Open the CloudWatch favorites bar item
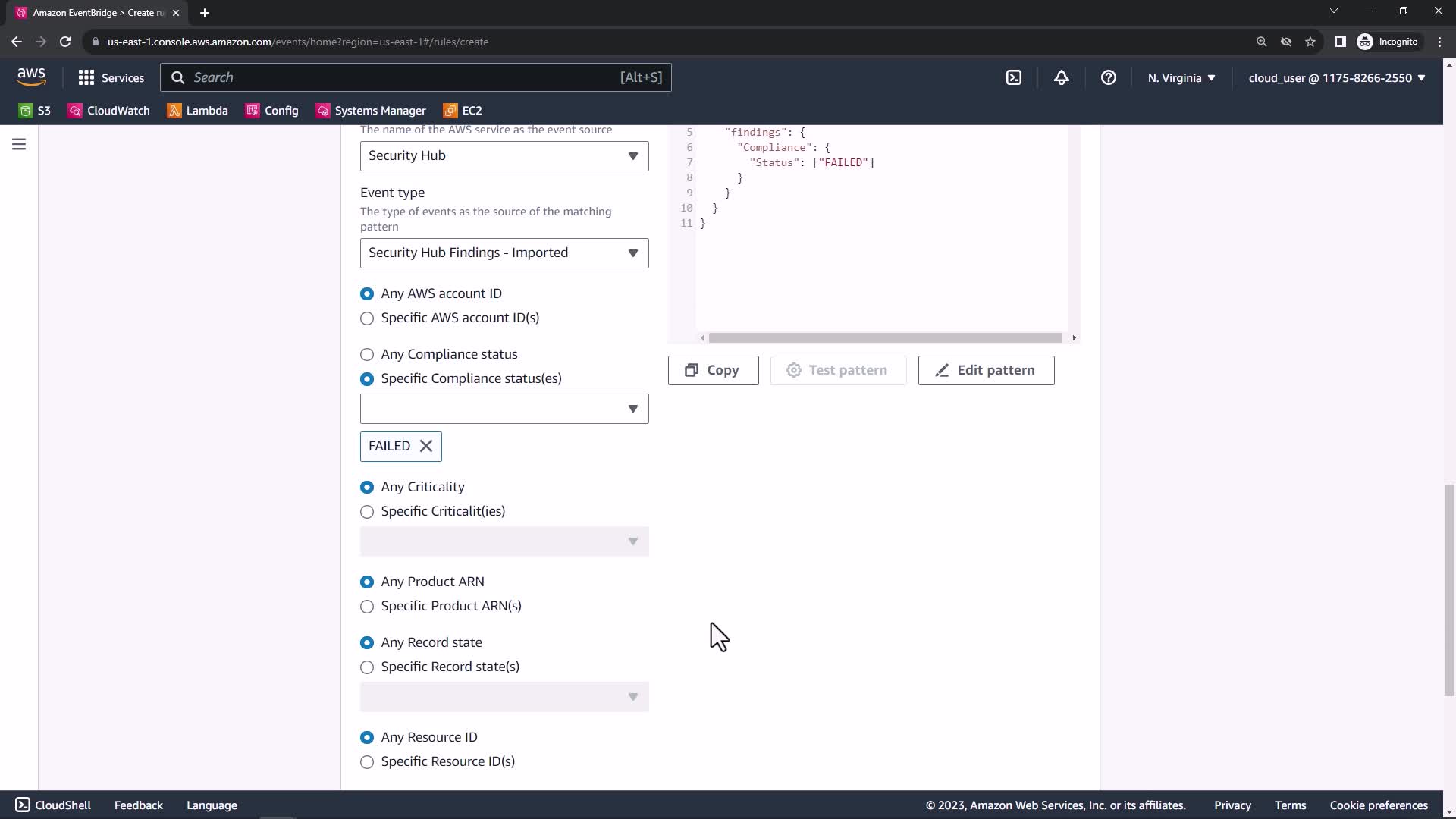The width and height of the screenshot is (1456, 819). [x=109, y=111]
